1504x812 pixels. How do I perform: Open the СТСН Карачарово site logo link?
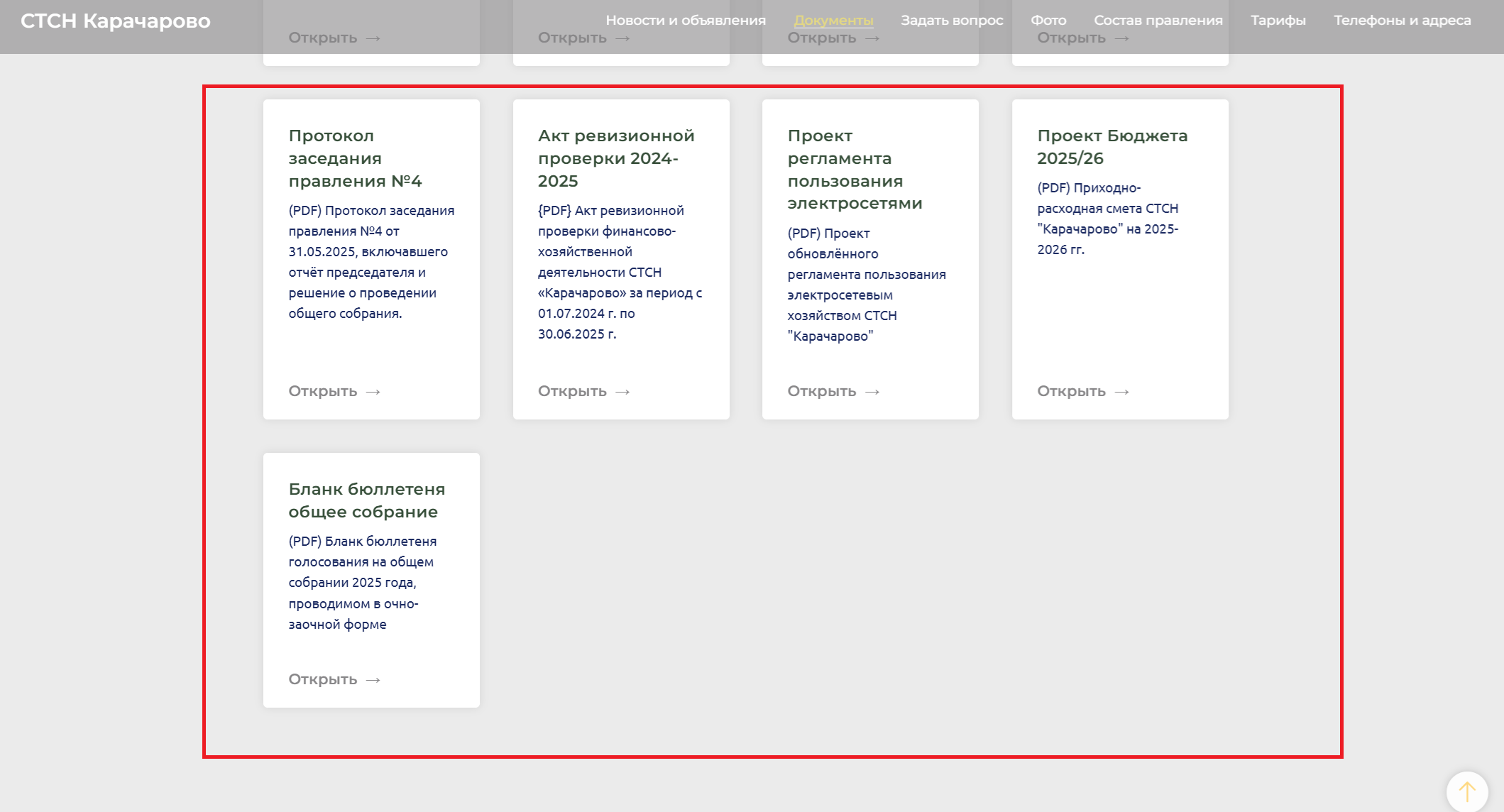click(115, 21)
